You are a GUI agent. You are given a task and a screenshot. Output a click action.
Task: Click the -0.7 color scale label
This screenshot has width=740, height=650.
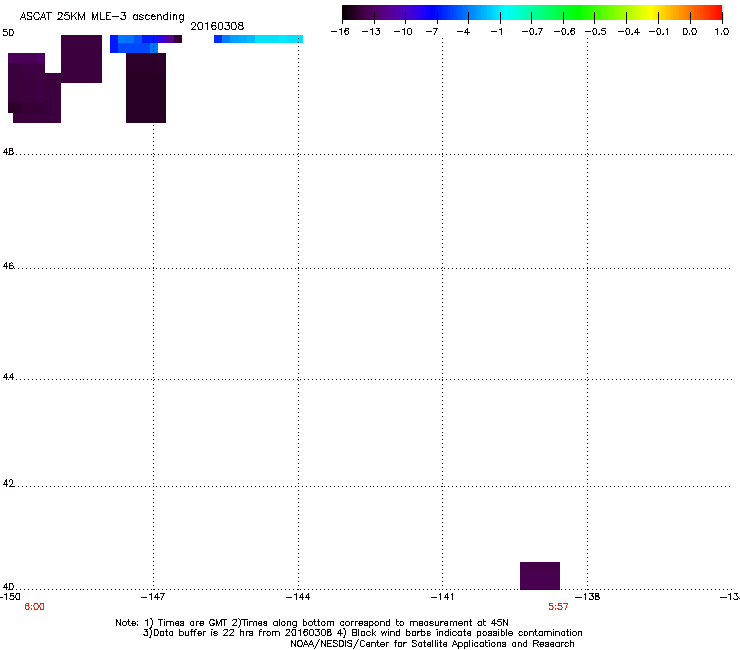coord(532,32)
